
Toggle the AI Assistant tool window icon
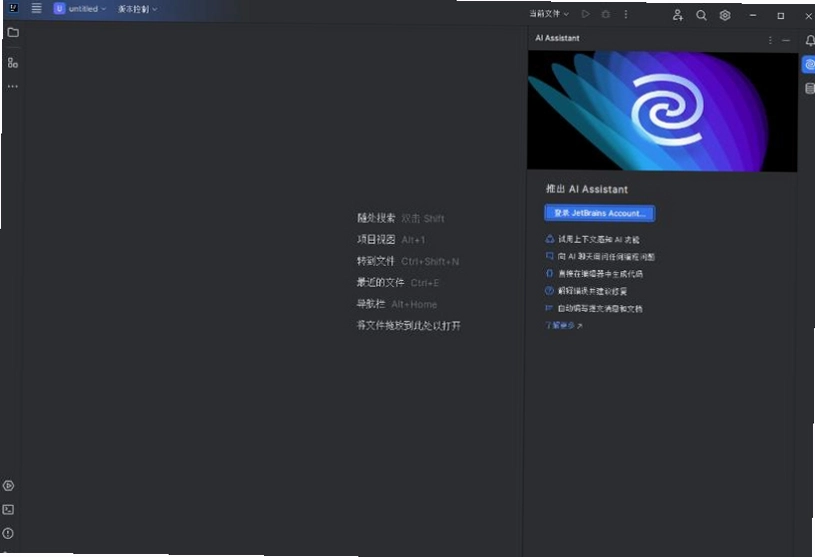[809, 65]
